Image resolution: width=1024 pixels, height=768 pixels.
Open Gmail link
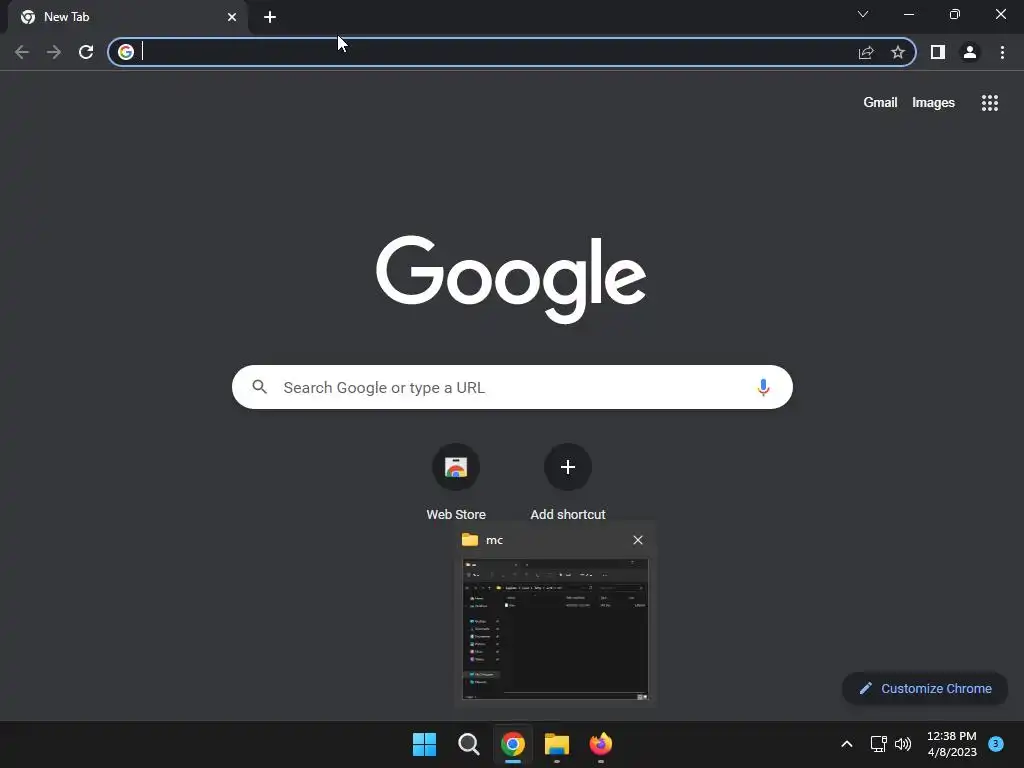click(880, 103)
